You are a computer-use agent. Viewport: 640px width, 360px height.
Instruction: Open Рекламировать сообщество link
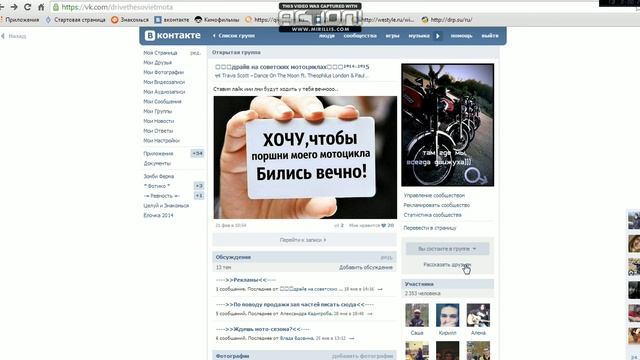[437, 205]
